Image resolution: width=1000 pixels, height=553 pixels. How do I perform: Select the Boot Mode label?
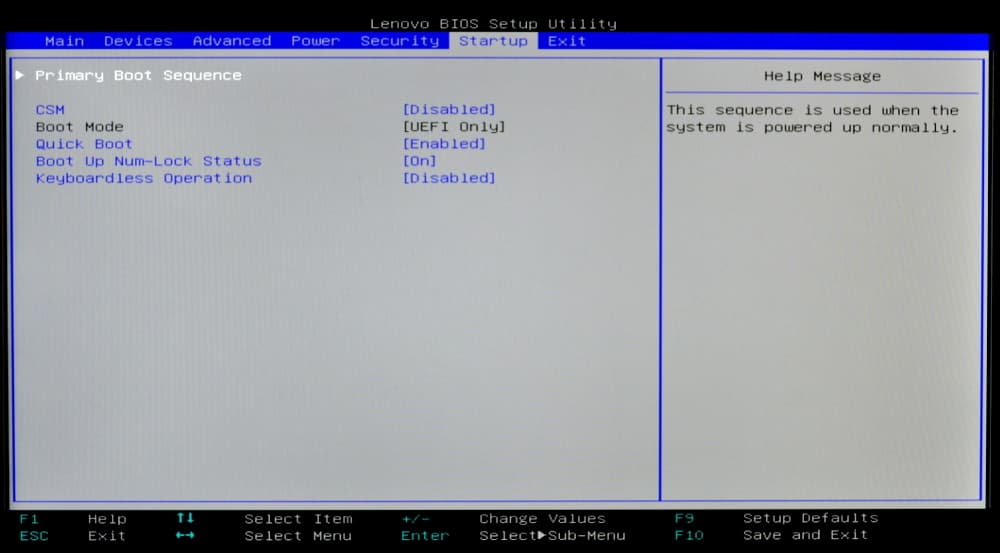click(x=80, y=127)
